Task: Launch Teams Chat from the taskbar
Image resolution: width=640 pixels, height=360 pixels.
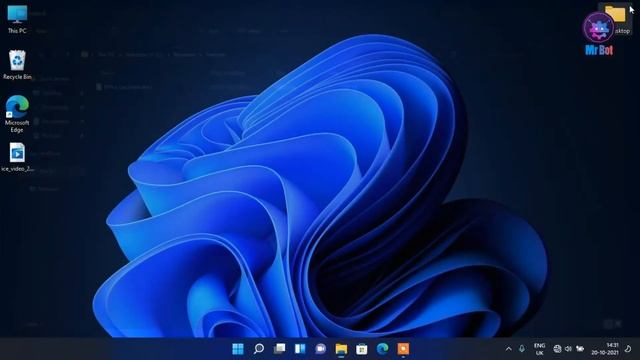Action: tap(320, 349)
